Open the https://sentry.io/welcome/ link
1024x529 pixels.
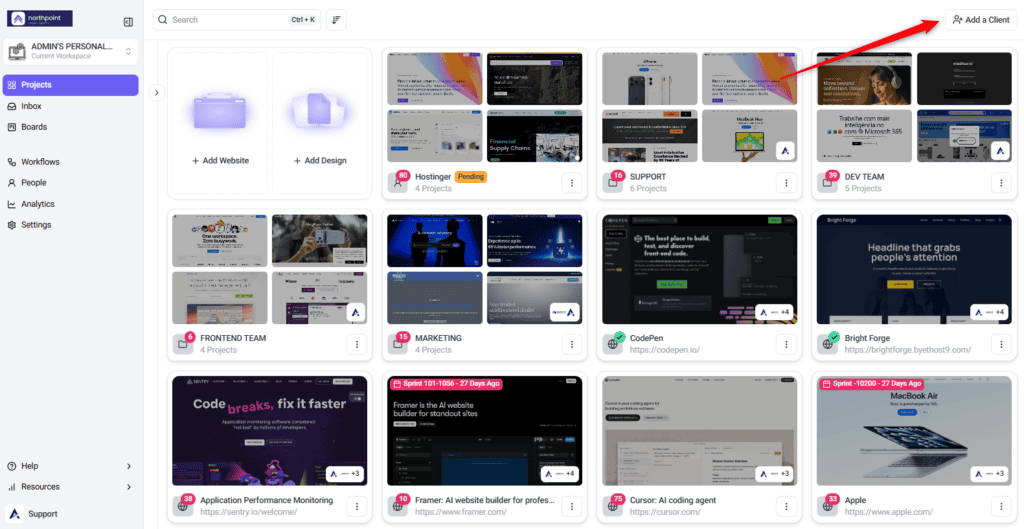coord(247,512)
